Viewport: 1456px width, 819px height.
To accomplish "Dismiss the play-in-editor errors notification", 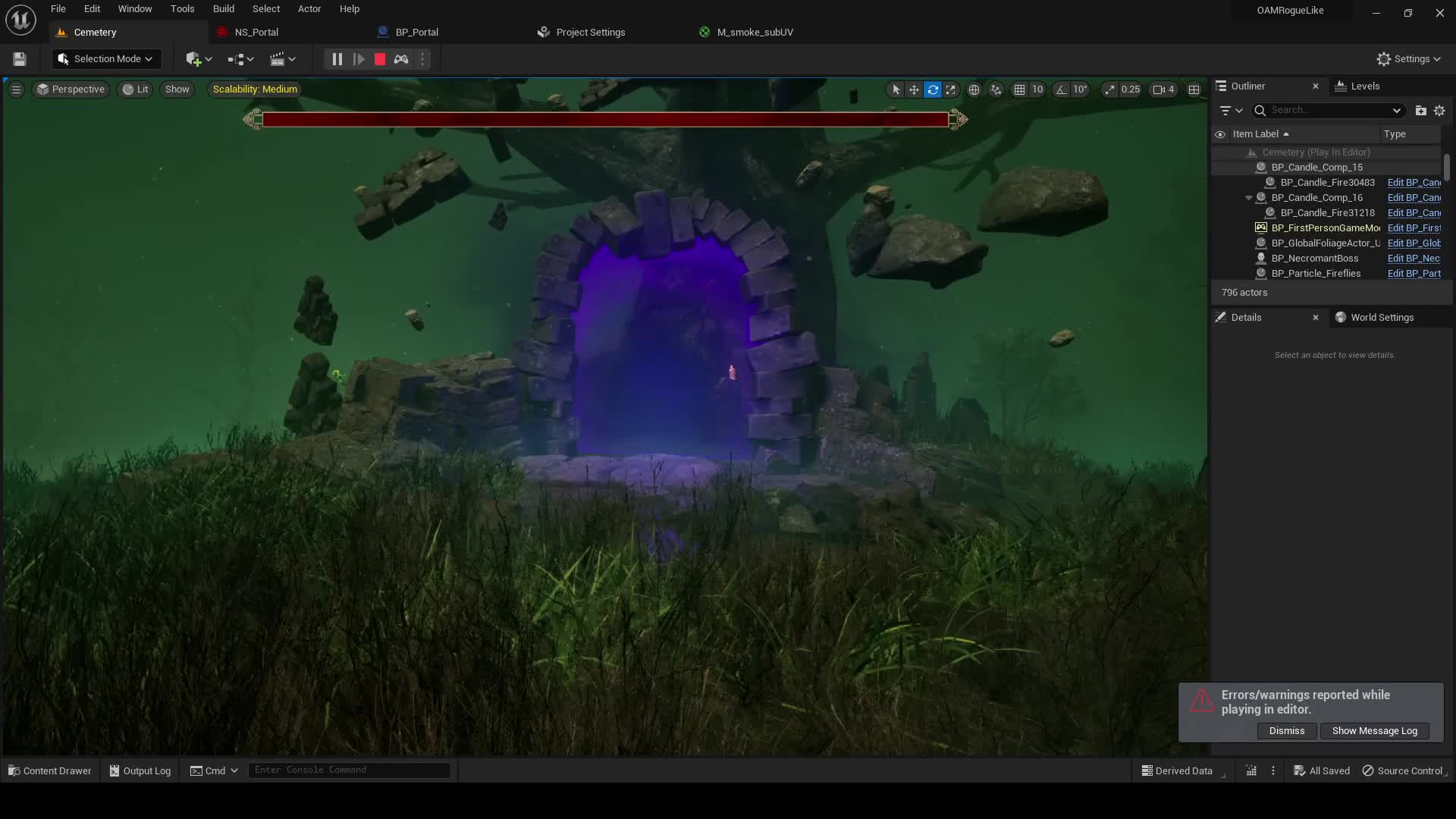I will point(1287,731).
